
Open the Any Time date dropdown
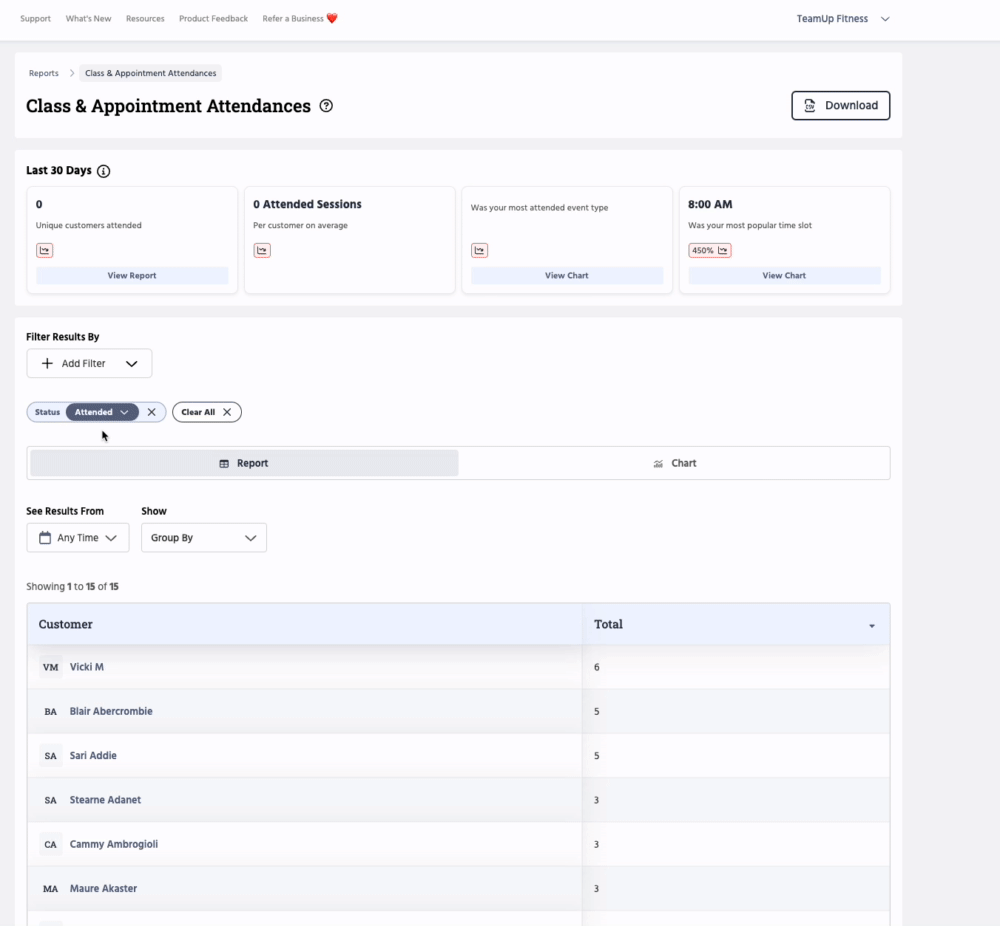pos(78,538)
